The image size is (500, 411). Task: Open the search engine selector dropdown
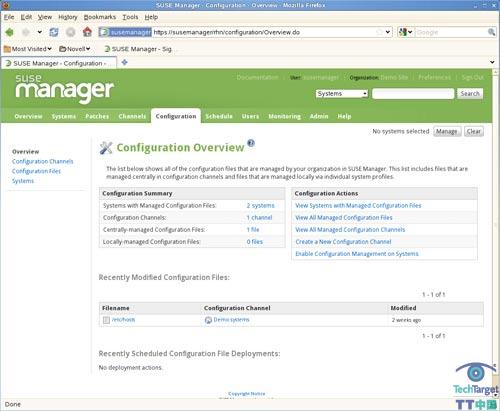pyautogui.click(x=405, y=32)
